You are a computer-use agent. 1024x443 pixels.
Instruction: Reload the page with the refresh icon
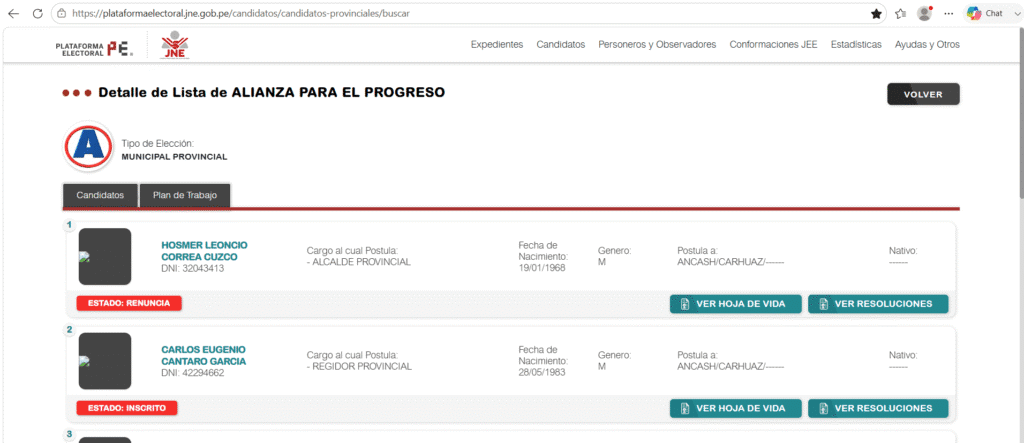37,13
